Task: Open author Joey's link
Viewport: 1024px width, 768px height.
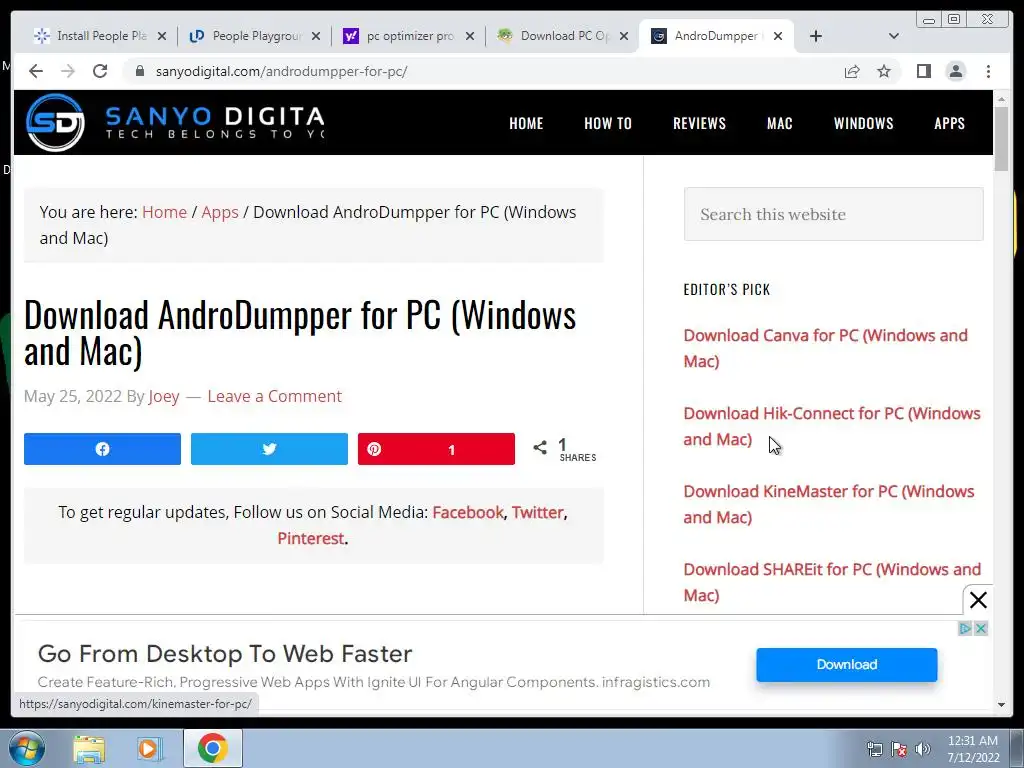Action: click(x=164, y=396)
